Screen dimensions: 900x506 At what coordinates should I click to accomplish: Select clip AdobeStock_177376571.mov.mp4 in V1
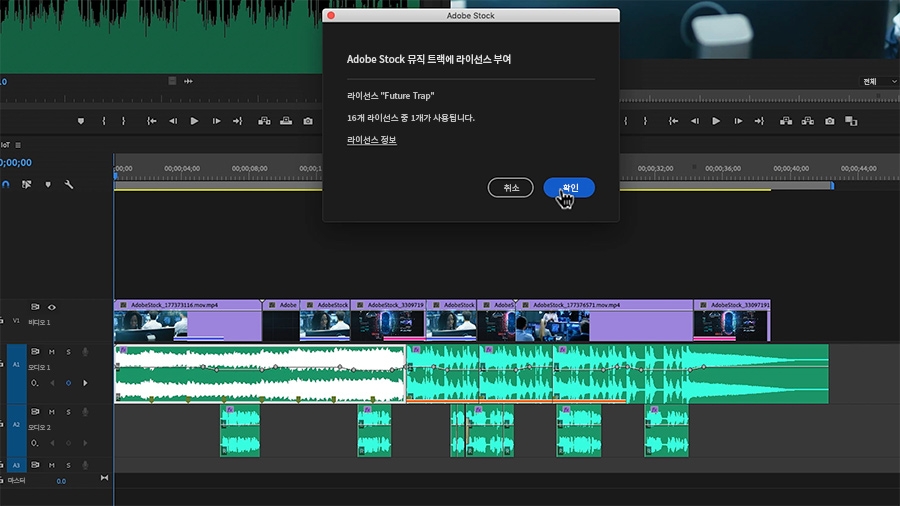pyautogui.click(x=604, y=321)
